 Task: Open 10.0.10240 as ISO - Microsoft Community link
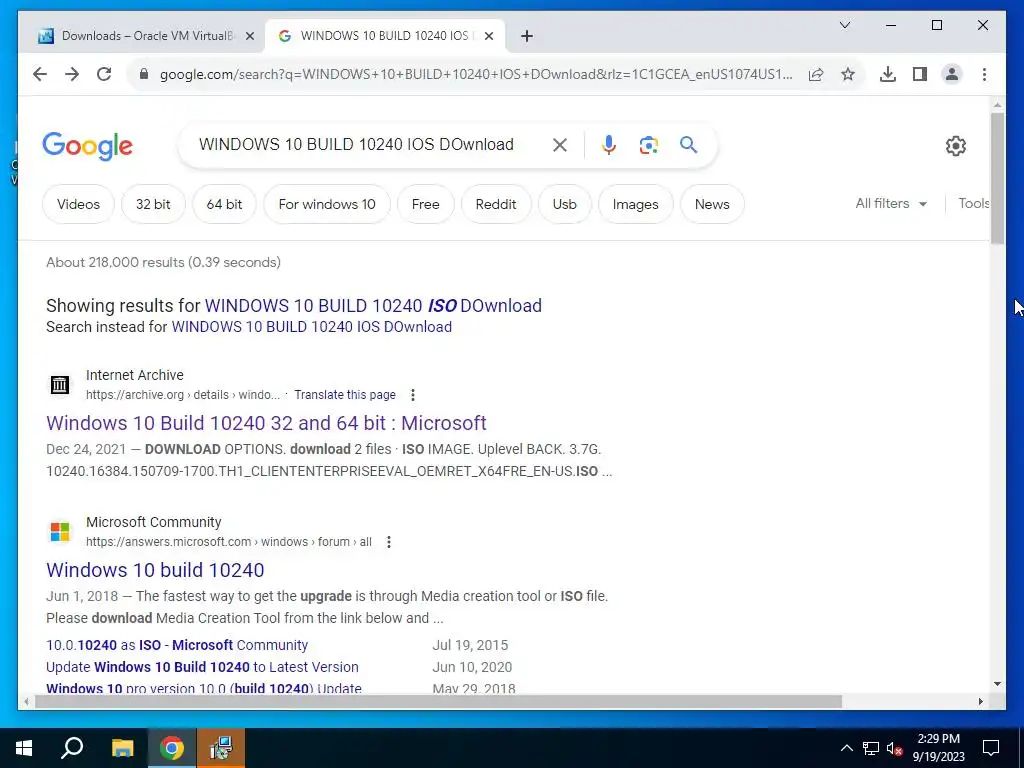click(177, 645)
